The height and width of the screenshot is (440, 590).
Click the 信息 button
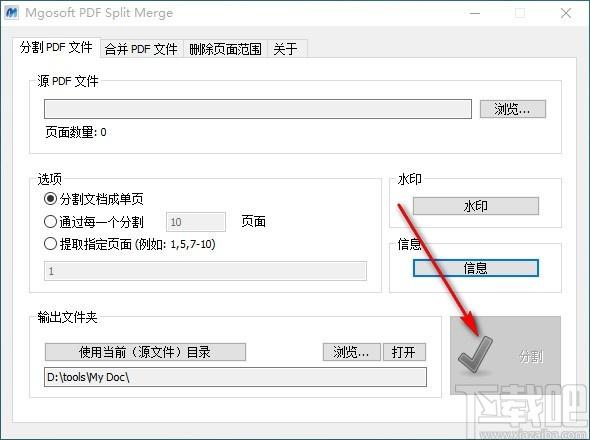pyautogui.click(x=476, y=268)
